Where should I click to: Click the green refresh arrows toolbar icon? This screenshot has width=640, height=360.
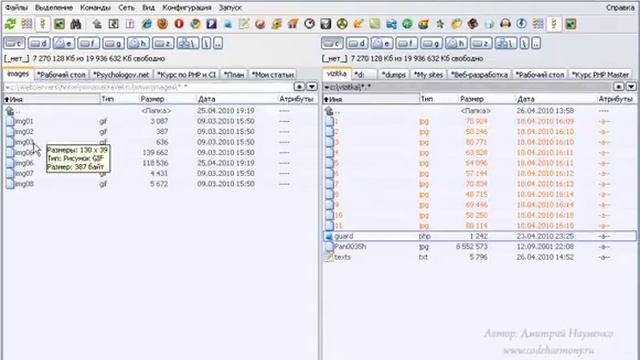[x=10, y=24]
